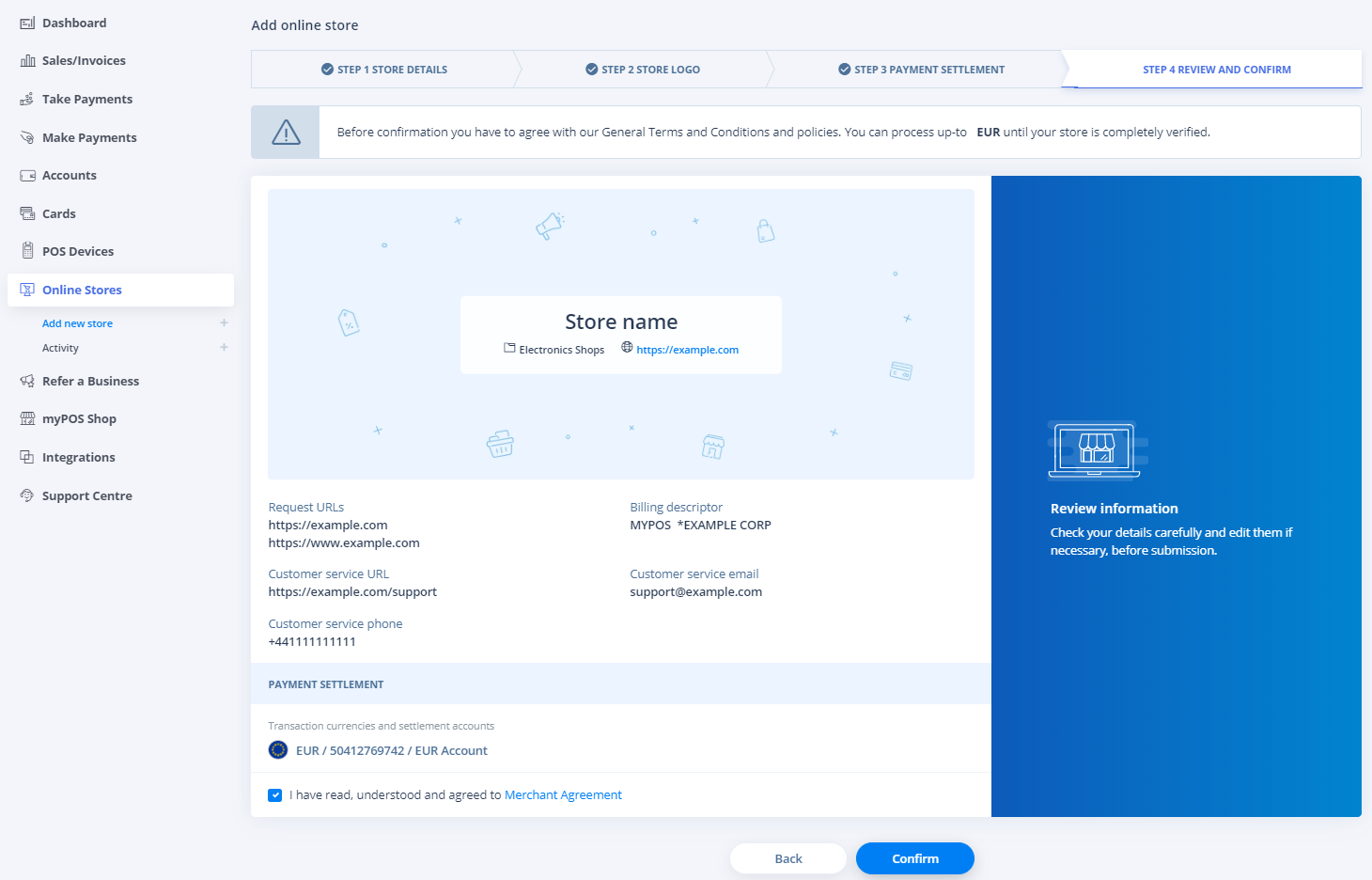Click the Take Payments icon
Image resolution: width=1372 pixels, height=880 pixels.
[x=27, y=99]
